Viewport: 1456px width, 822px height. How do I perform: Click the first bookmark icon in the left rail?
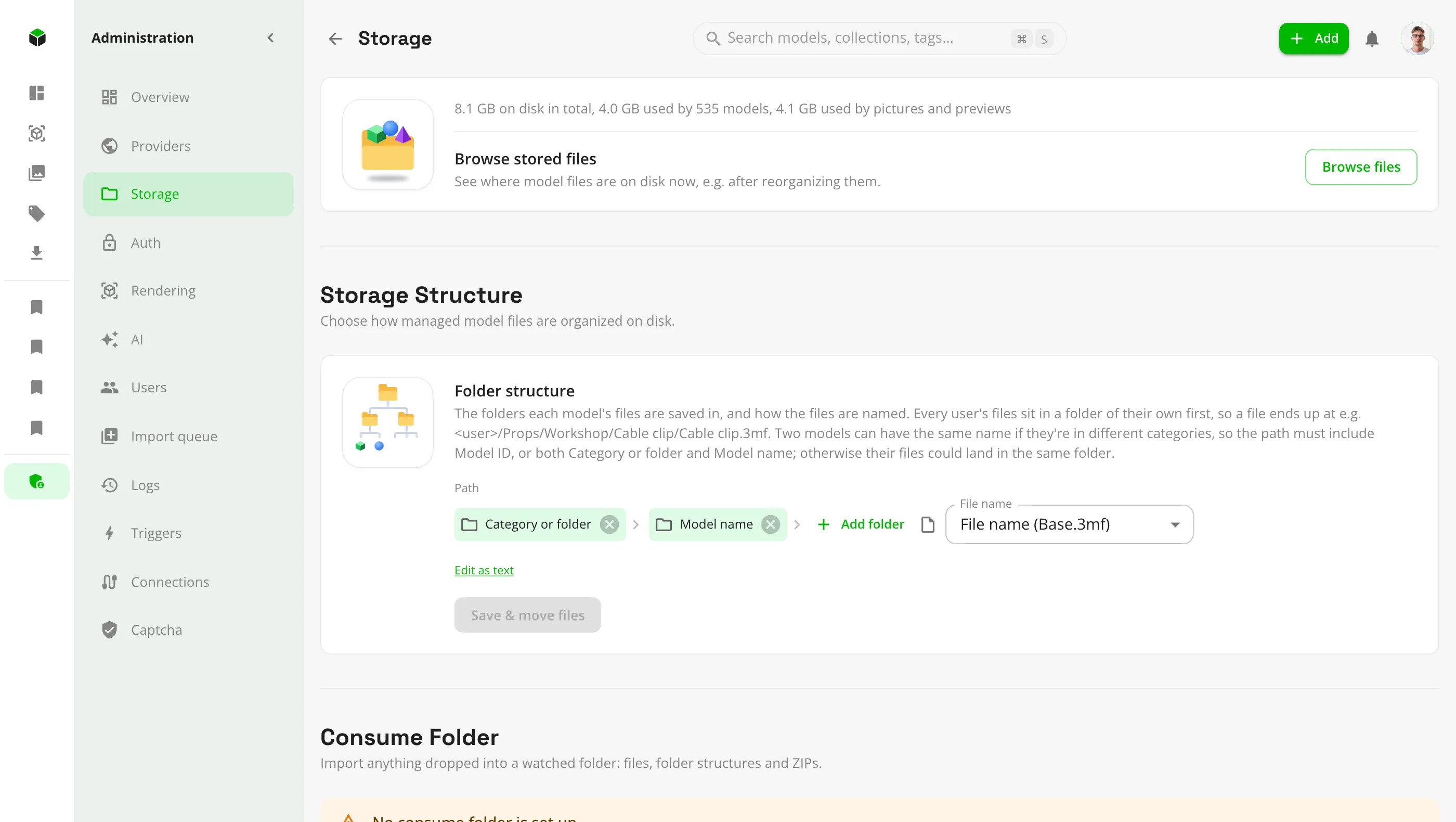(x=37, y=307)
